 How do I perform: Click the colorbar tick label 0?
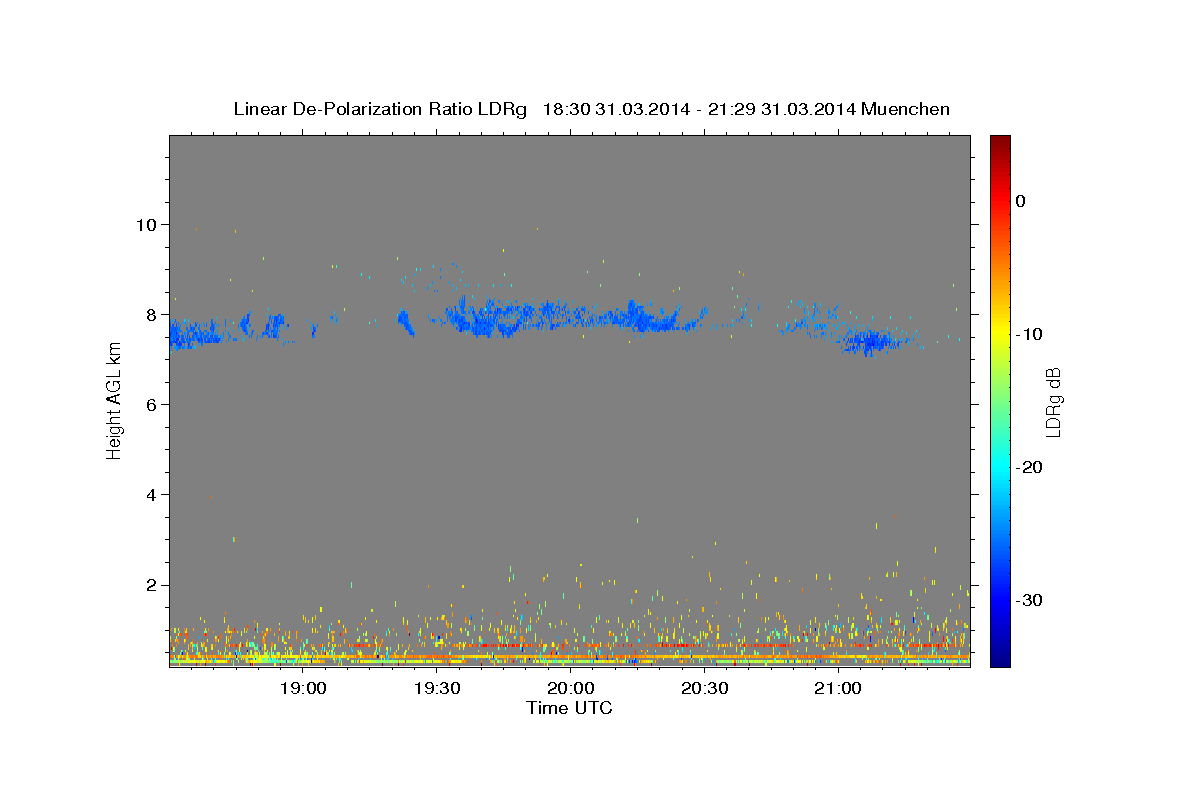(x=1021, y=201)
